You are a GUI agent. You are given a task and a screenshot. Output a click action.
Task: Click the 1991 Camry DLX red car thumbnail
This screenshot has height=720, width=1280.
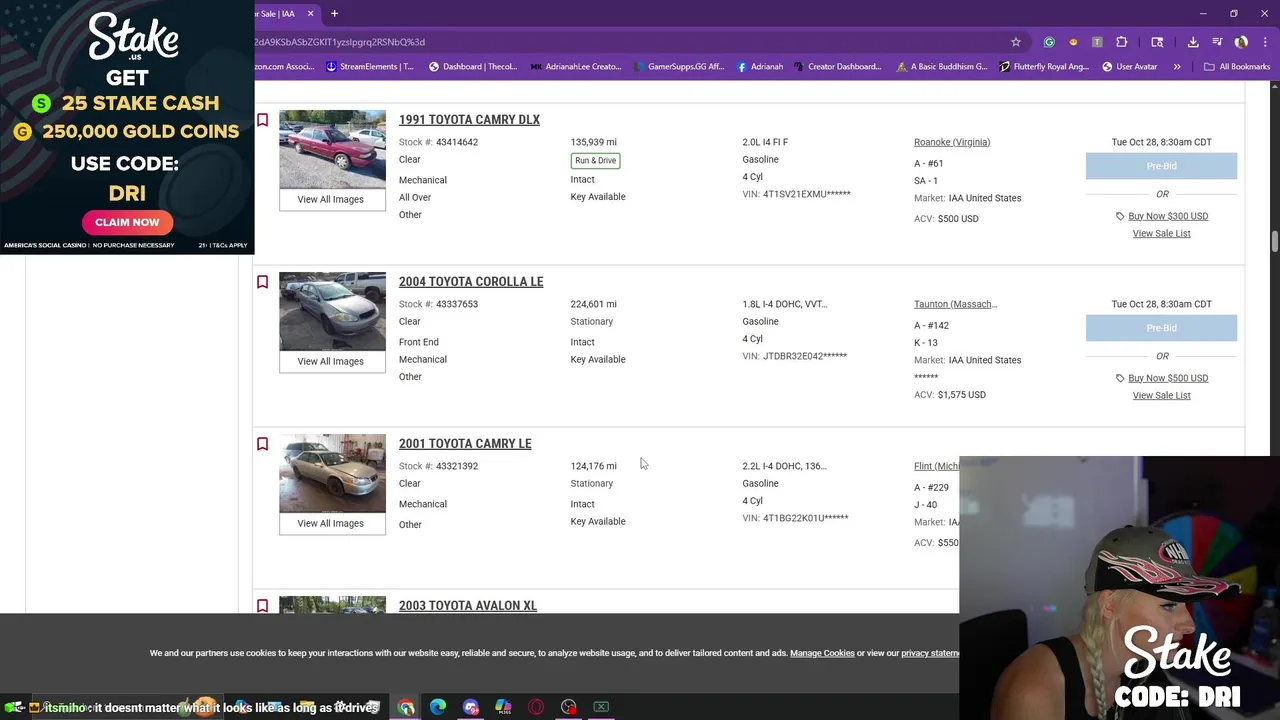click(x=332, y=149)
